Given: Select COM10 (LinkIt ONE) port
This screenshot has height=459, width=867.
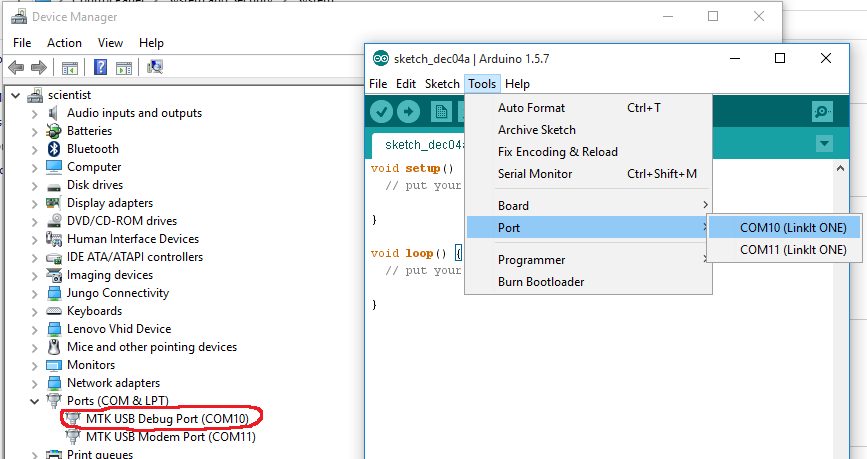Looking at the screenshot, I should tap(785, 228).
